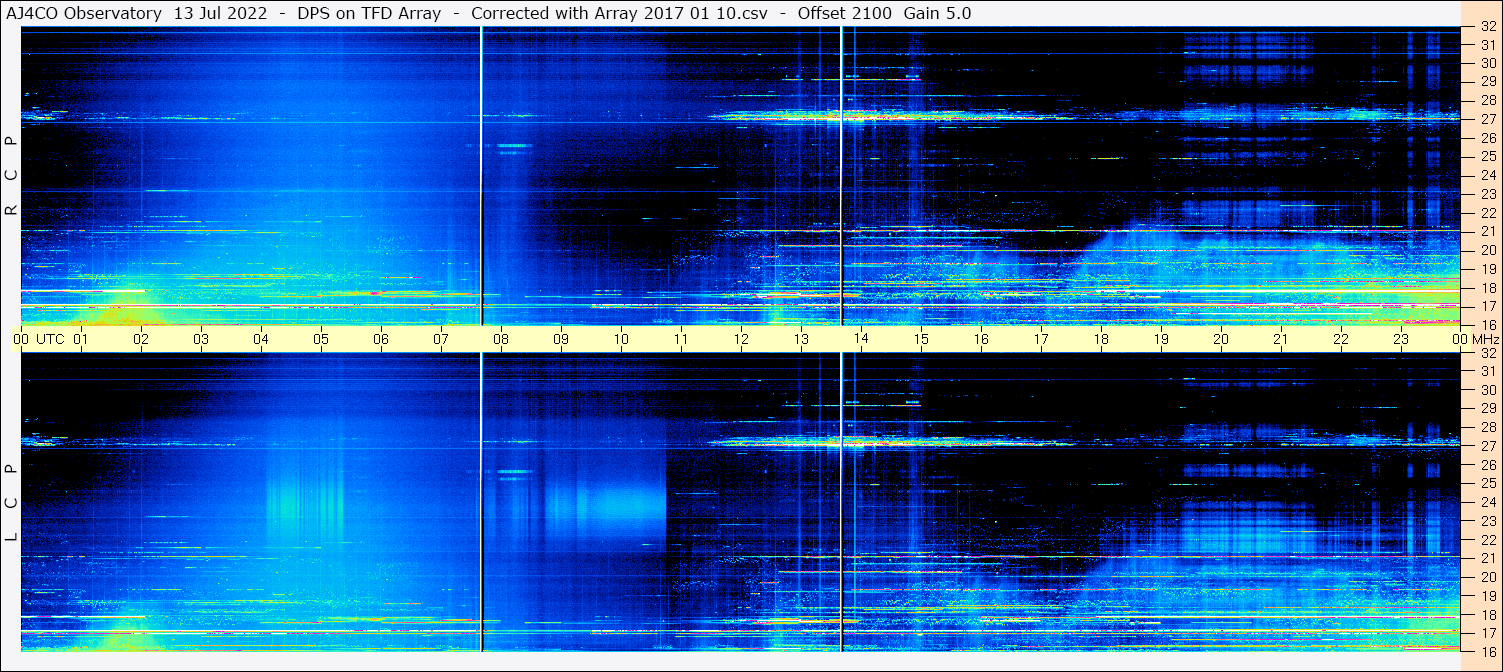Click the 23 MHz label on LCP scale
The width and height of the screenshot is (1503, 672).
click(1487, 521)
